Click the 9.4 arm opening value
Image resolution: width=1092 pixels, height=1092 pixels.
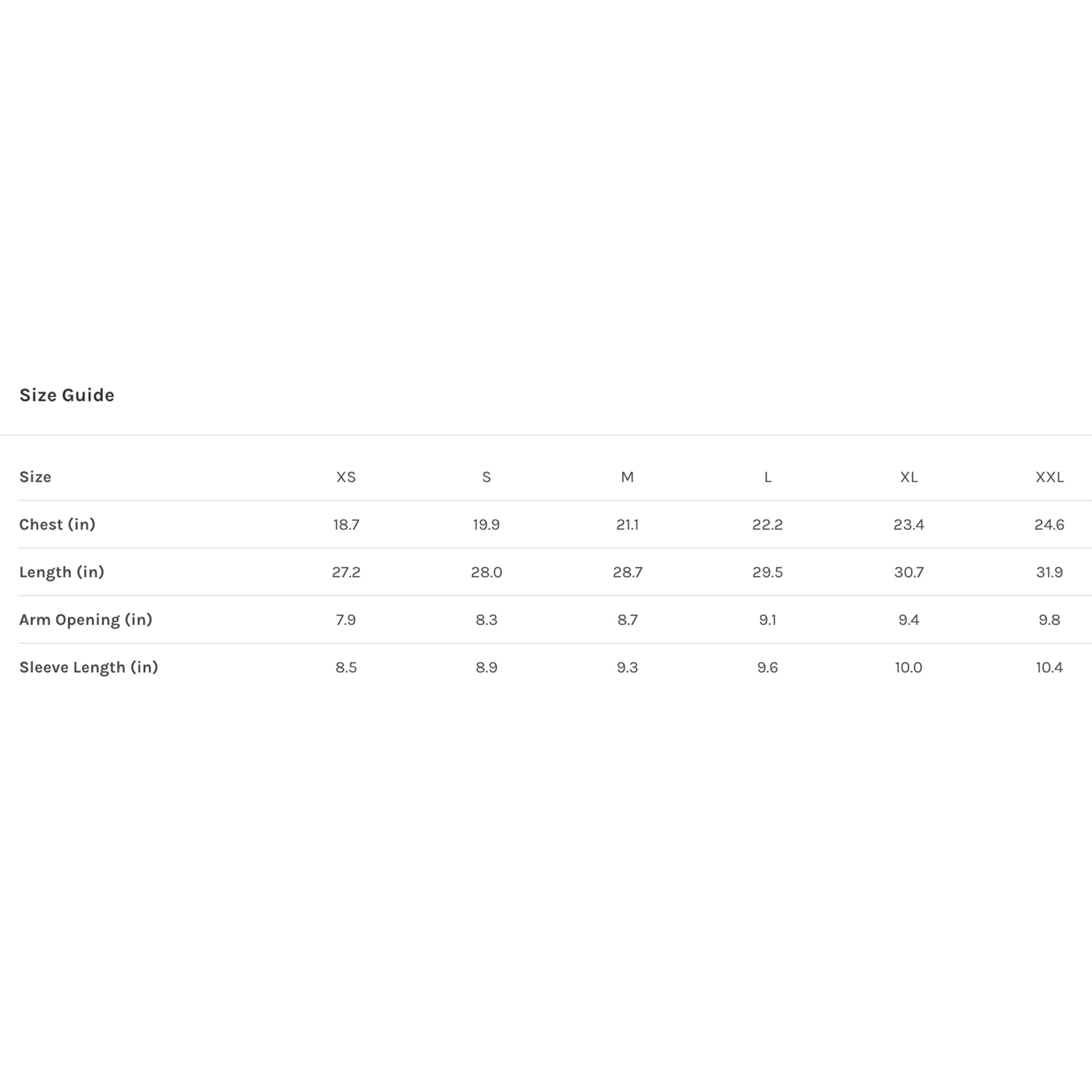click(909, 620)
